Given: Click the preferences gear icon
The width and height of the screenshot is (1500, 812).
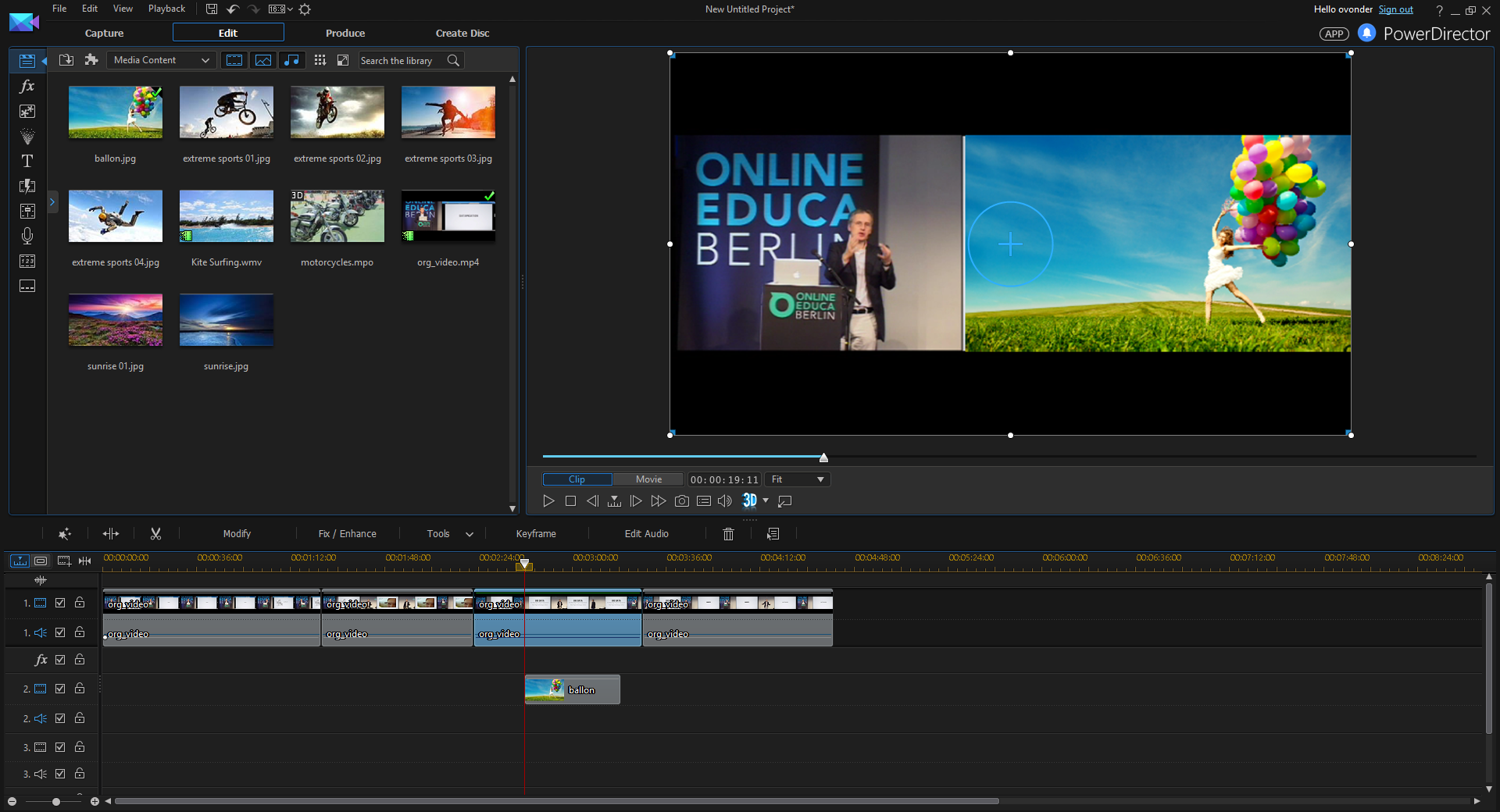Looking at the screenshot, I should pyautogui.click(x=305, y=9).
